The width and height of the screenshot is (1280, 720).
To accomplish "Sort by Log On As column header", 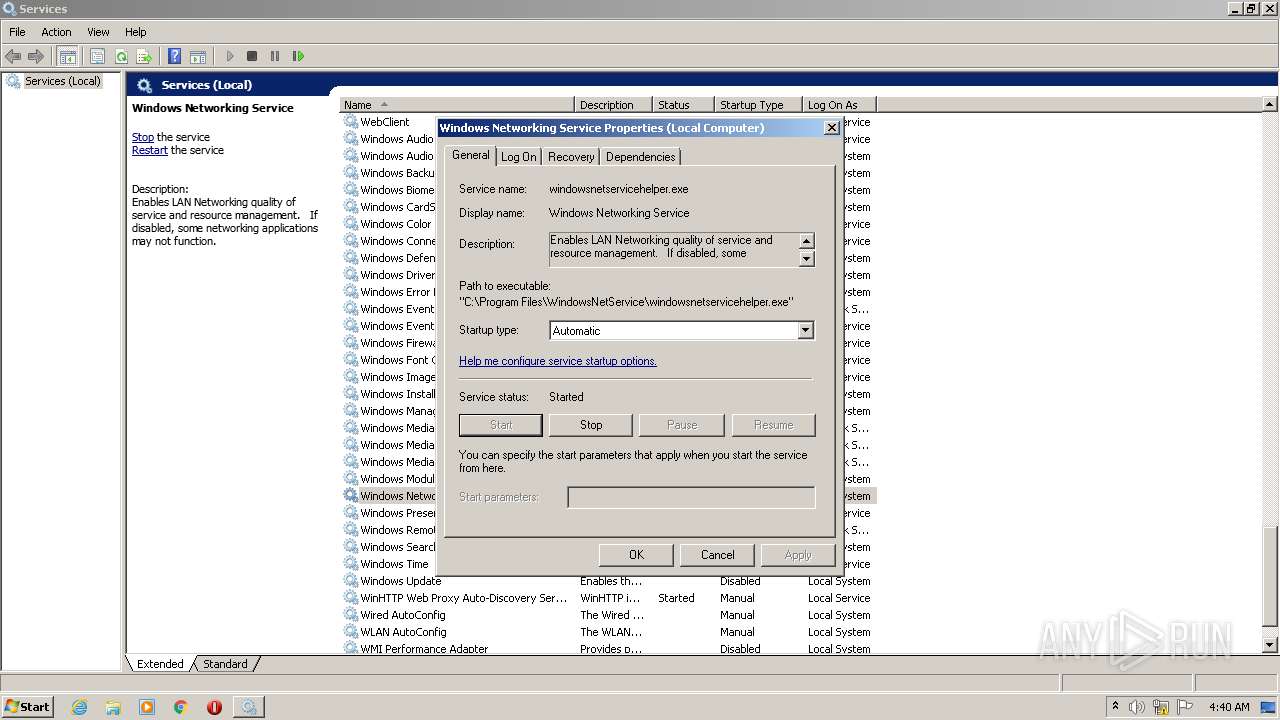I will coord(839,104).
